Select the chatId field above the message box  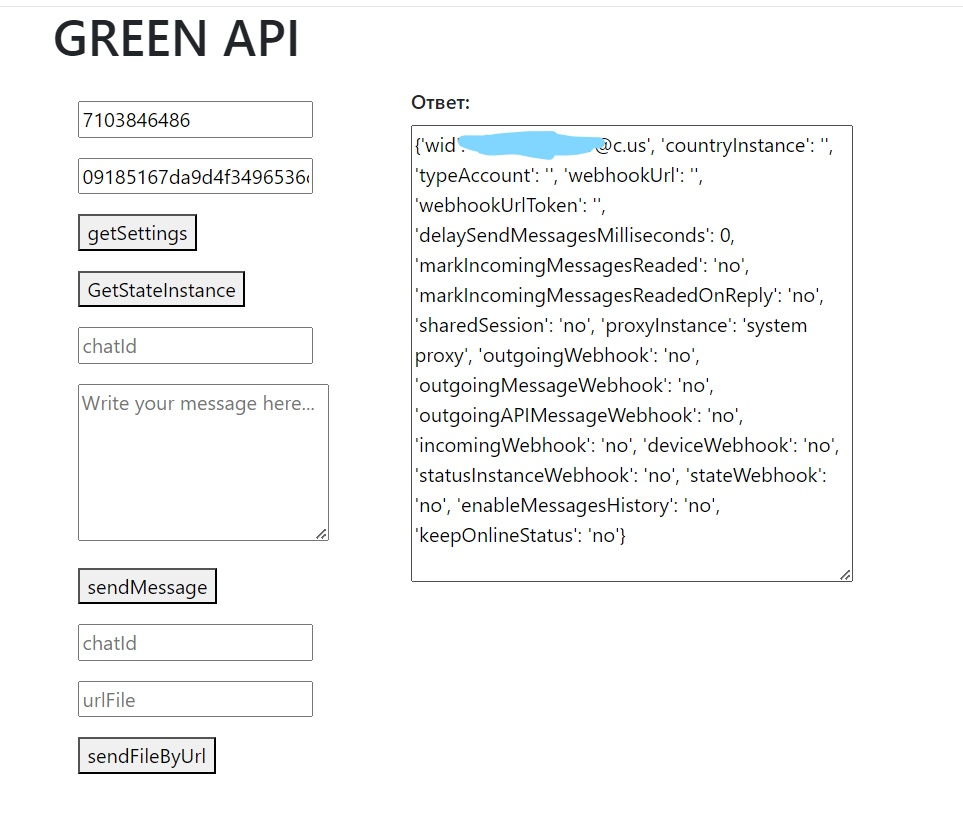tap(195, 346)
